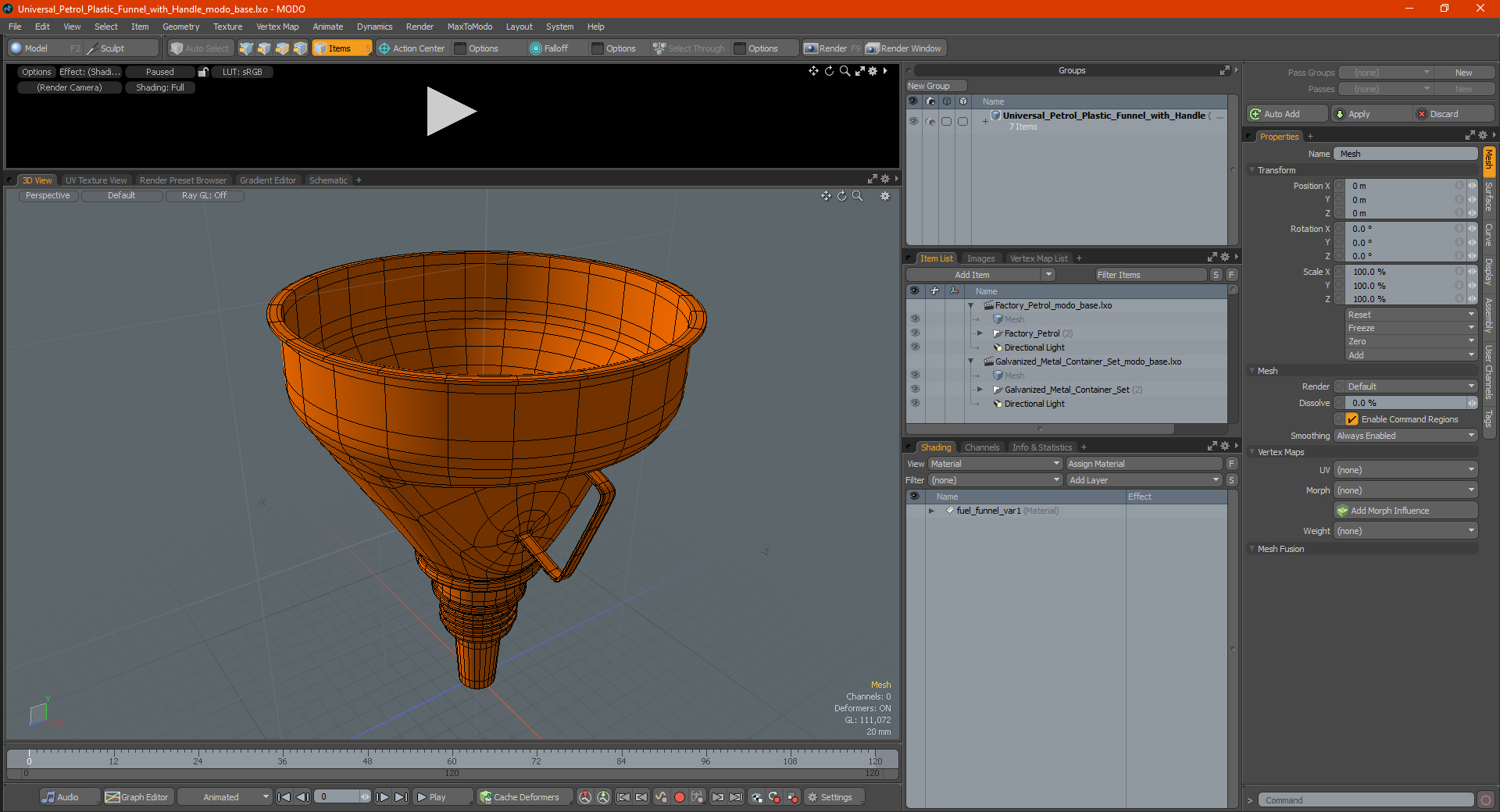Click the 3D viewport zoom magnifier icon
1500x812 pixels.
coord(858,196)
